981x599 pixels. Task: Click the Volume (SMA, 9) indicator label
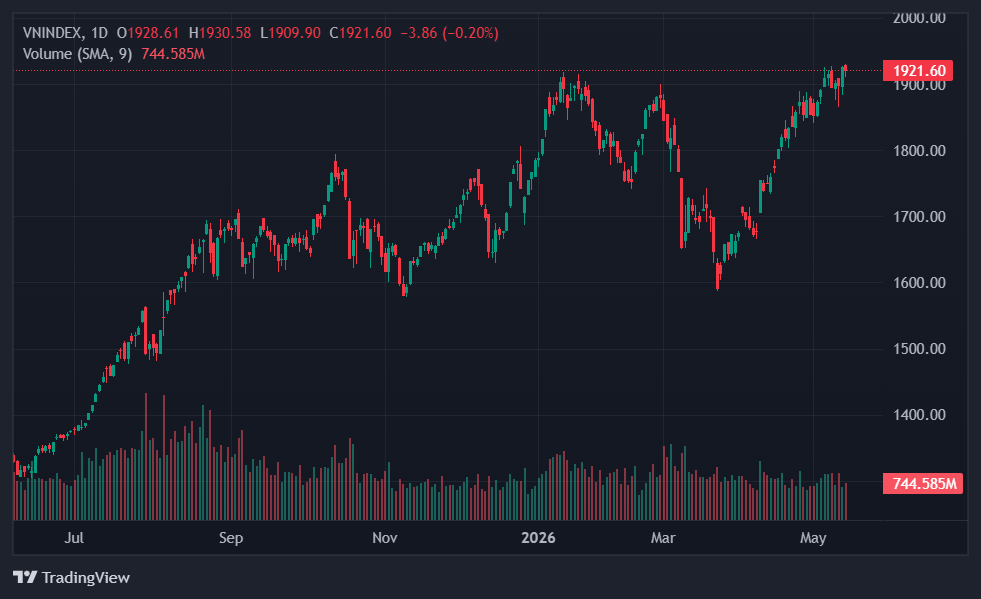(x=78, y=54)
